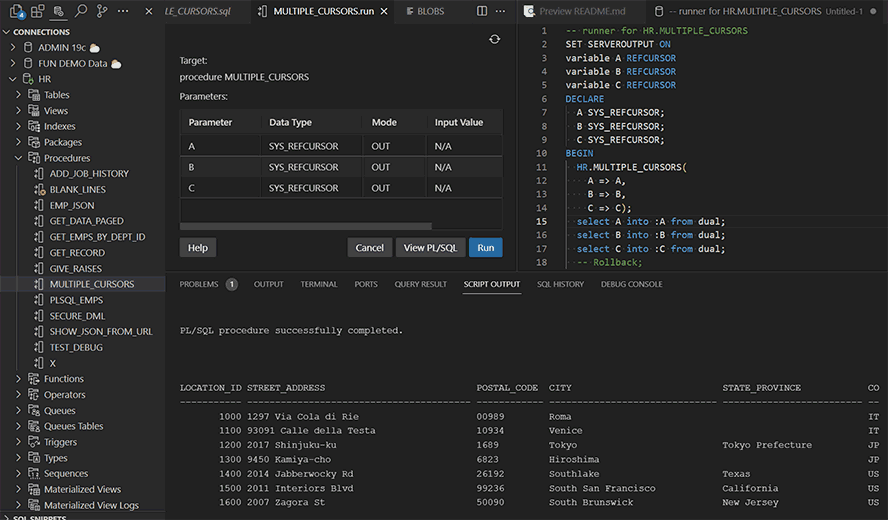Expand the Functions tree node
The height and width of the screenshot is (520, 888).
(19, 379)
